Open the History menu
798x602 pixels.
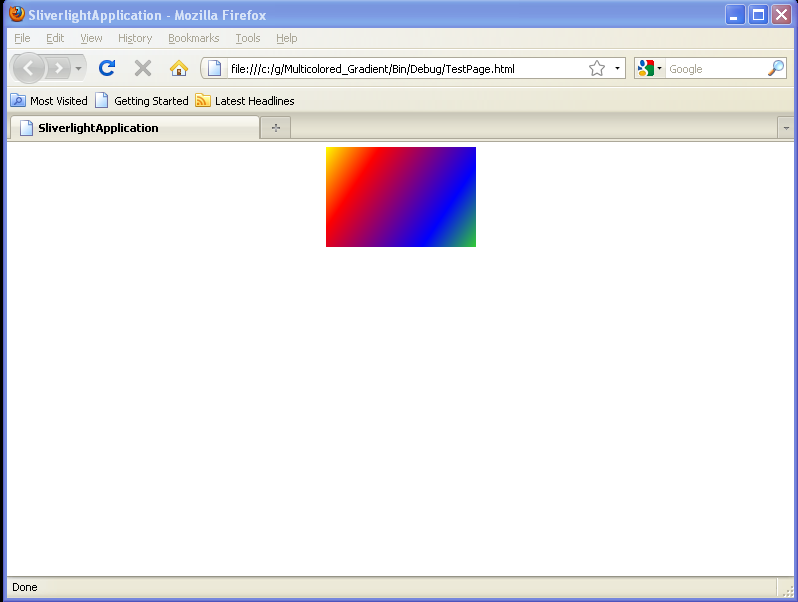coord(135,38)
